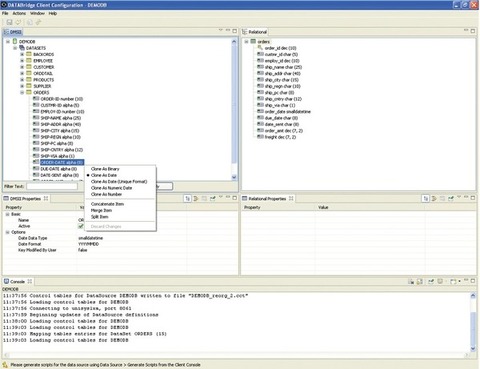Click the Filter Text input field
The width and height of the screenshot is (480, 369).
click(x=52, y=186)
